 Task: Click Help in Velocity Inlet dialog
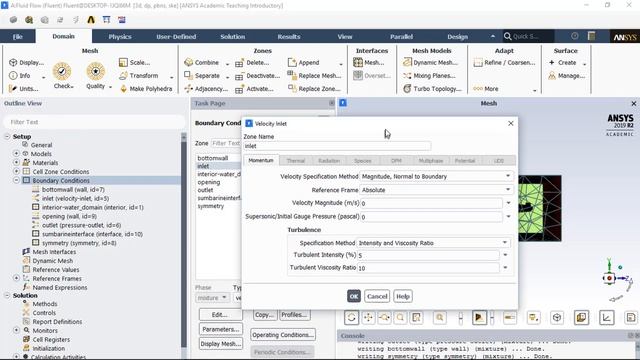click(403, 296)
